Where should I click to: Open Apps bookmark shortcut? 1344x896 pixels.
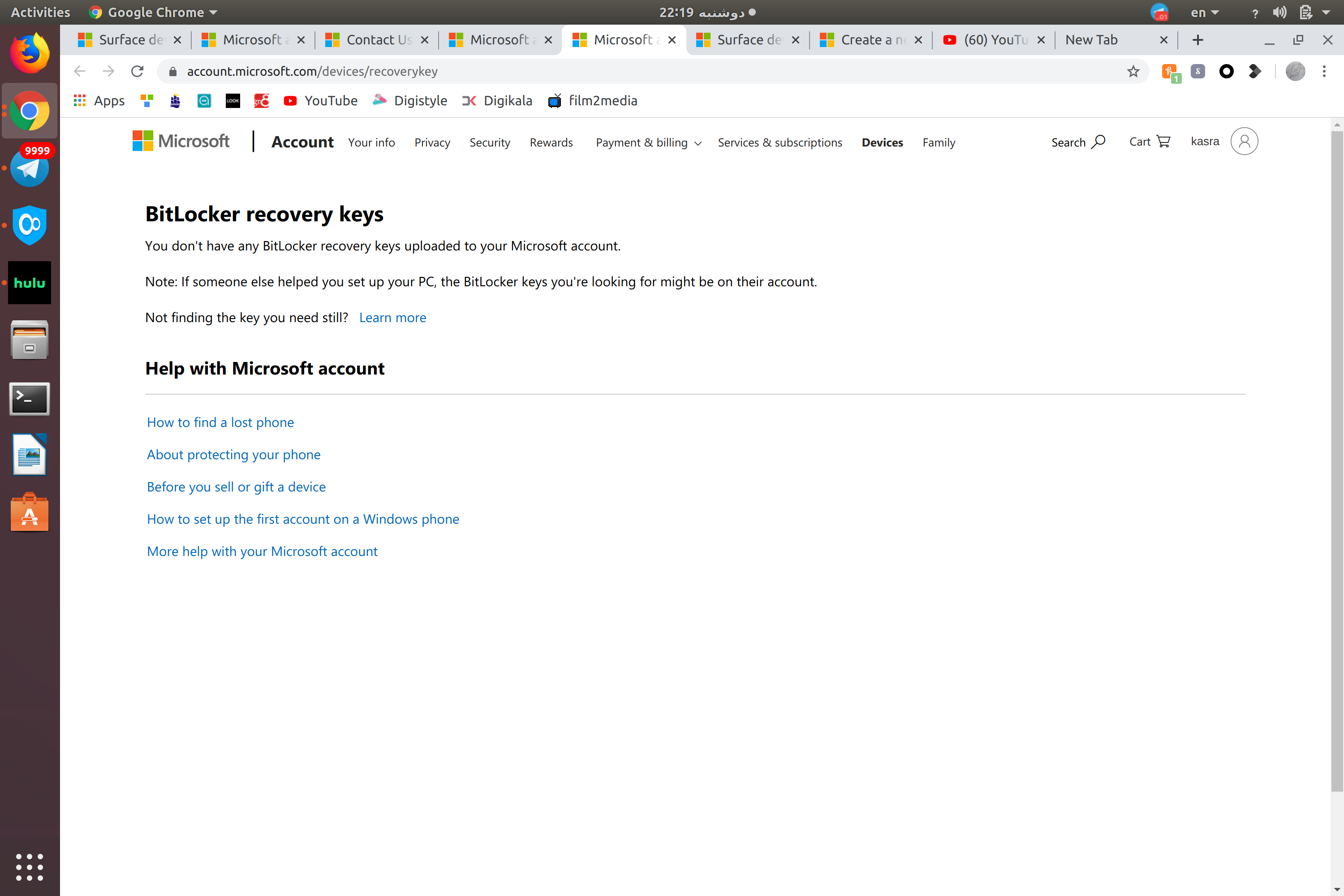coord(99,100)
